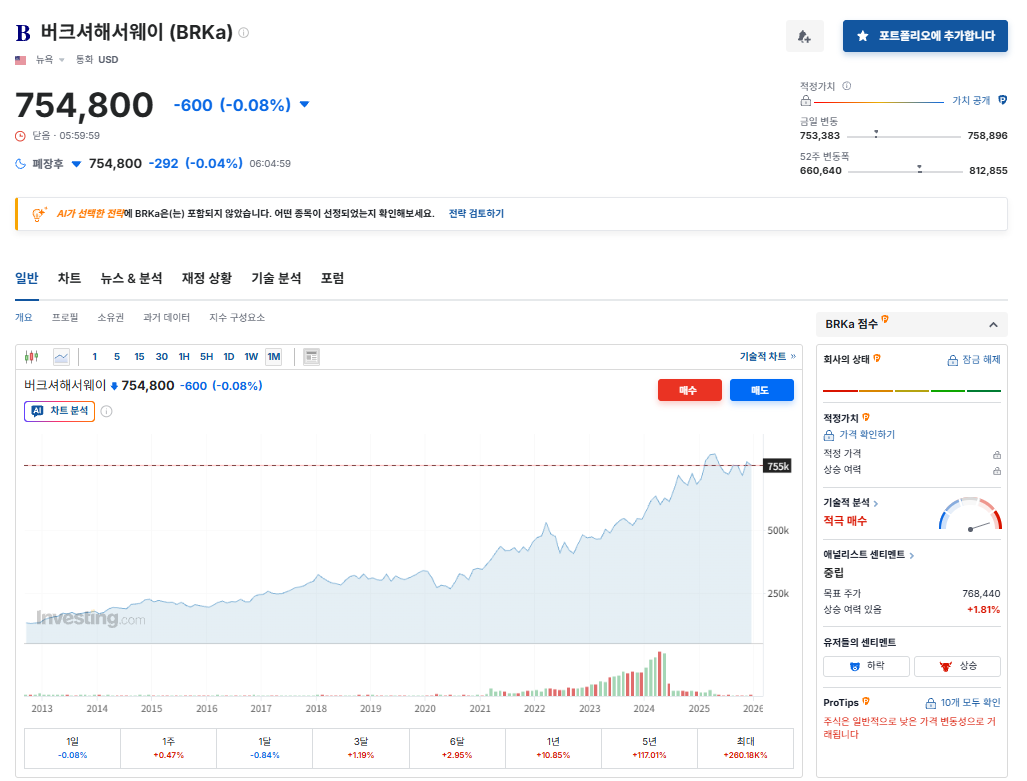Switch to 일반 tab
Image resolution: width=1027 pixels, height=781 pixels.
click(x=27, y=278)
